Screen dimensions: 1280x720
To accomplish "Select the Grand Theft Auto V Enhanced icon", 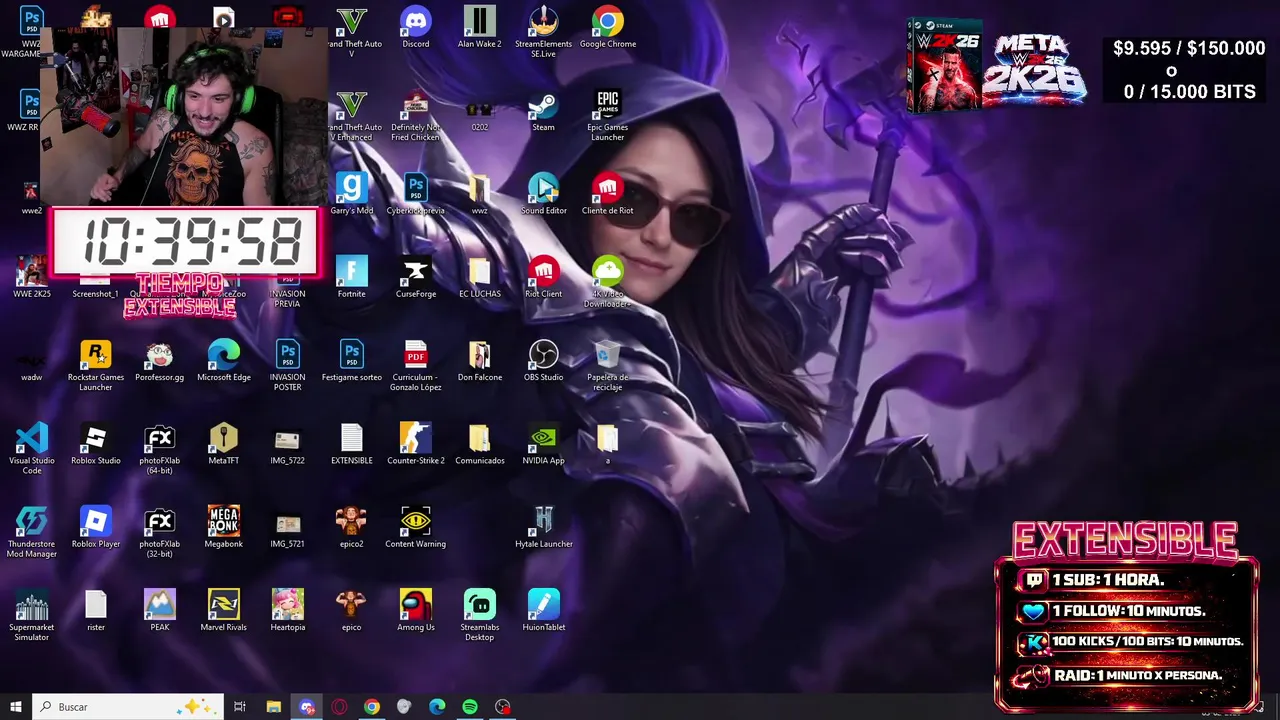I will (x=351, y=115).
